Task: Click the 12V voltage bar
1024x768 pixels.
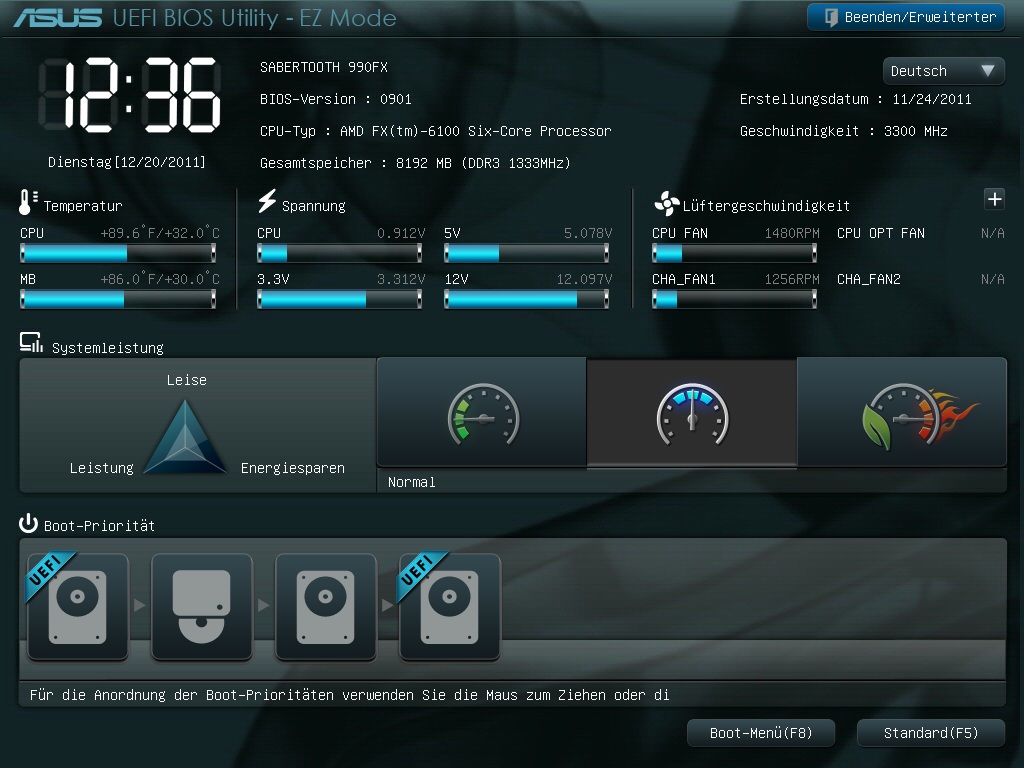Action: 526,299
